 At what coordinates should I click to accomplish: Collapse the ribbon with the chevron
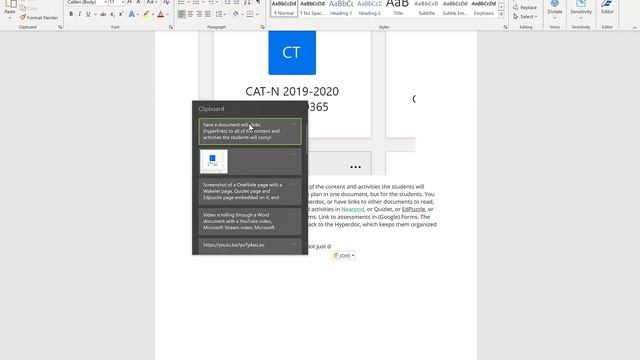[635, 27]
